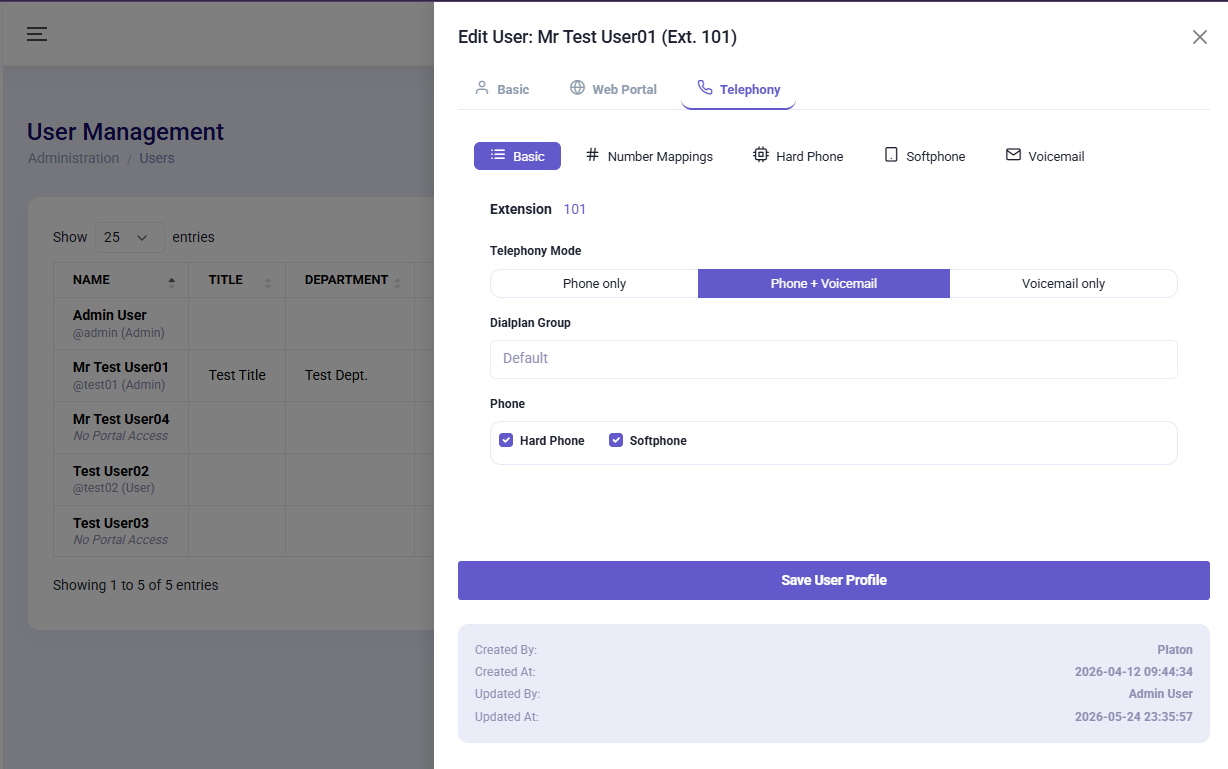Viewport: 1228px width, 769px height.
Task: Click the Test Title cell
Action: click(x=237, y=375)
